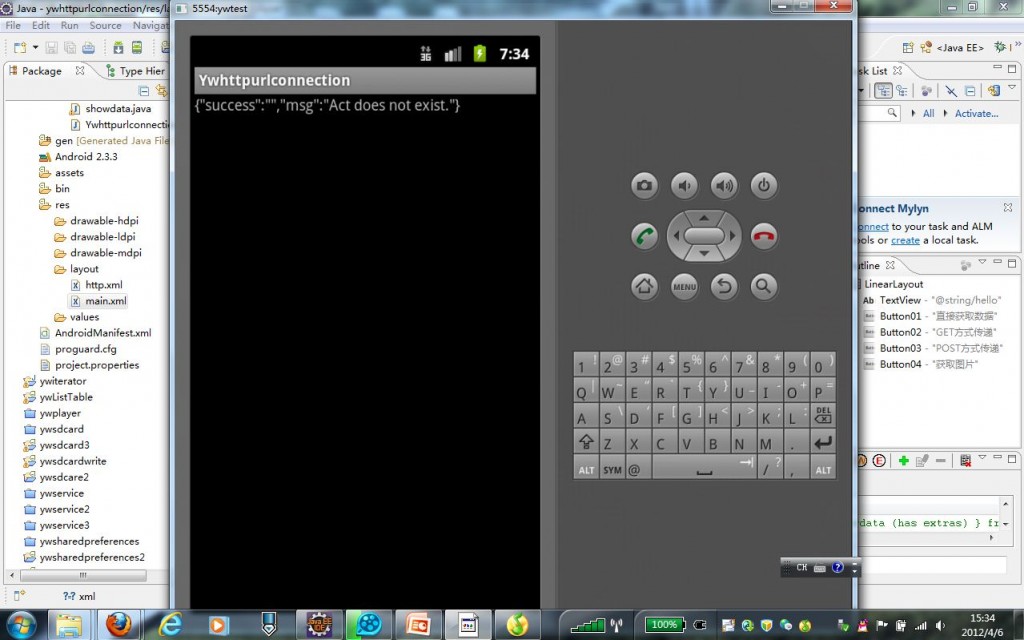Select Button04 in Outline view
This screenshot has width=1024, height=640.
pos(921,364)
